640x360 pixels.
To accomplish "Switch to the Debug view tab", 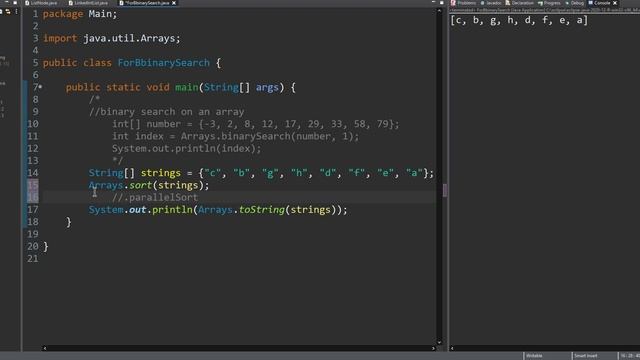I will pyautogui.click(x=575, y=3).
